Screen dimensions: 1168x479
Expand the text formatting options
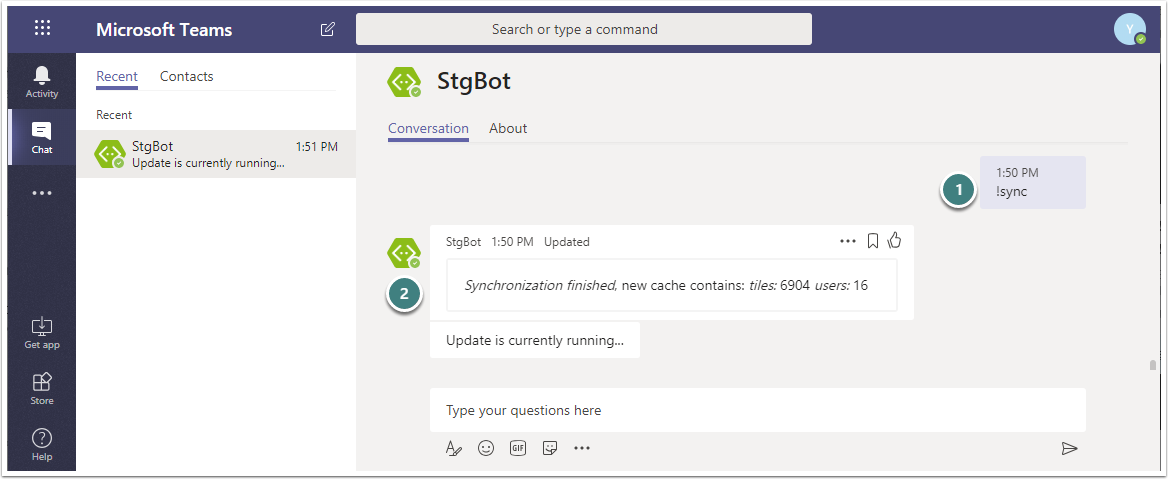pos(454,448)
